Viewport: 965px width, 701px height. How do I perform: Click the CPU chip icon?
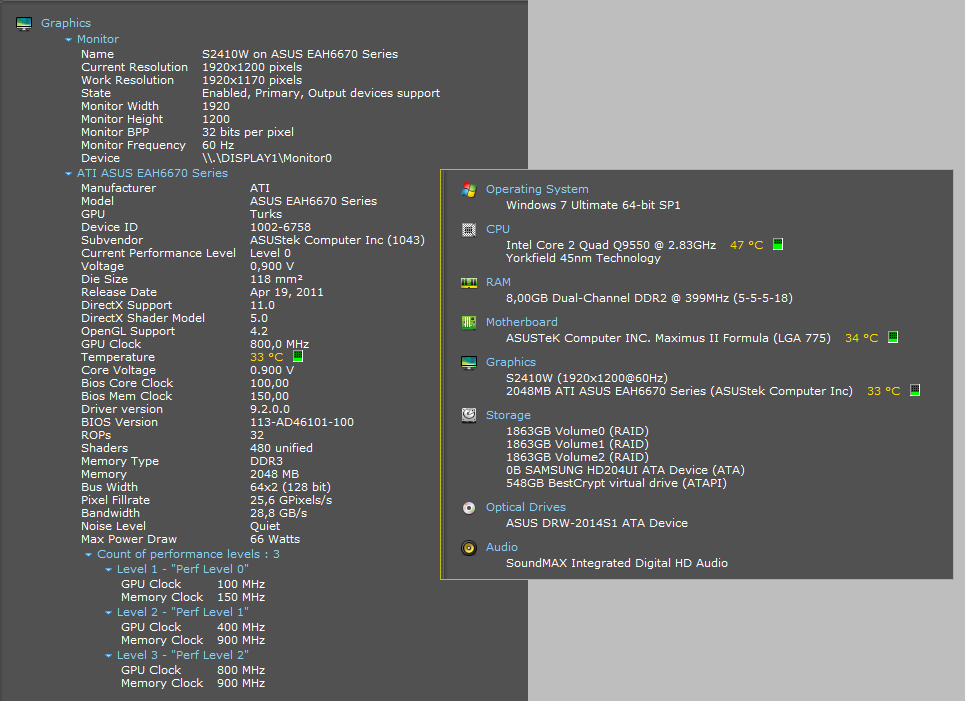(x=468, y=229)
